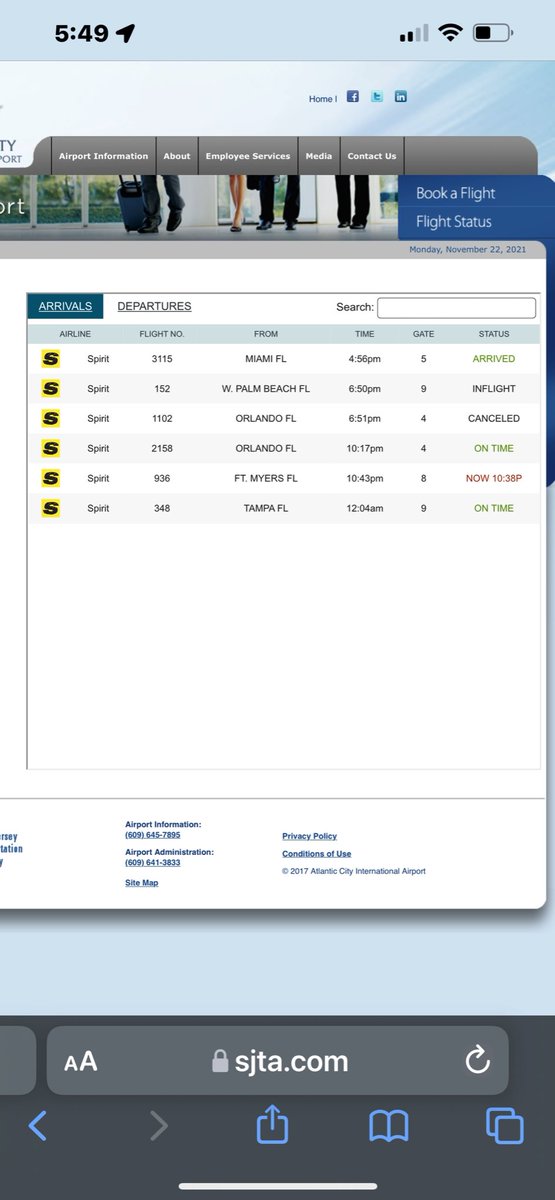The height and width of the screenshot is (1200, 555).
Task: Open Safari tabs overview icon
Action: click(x=505, y=1127)
